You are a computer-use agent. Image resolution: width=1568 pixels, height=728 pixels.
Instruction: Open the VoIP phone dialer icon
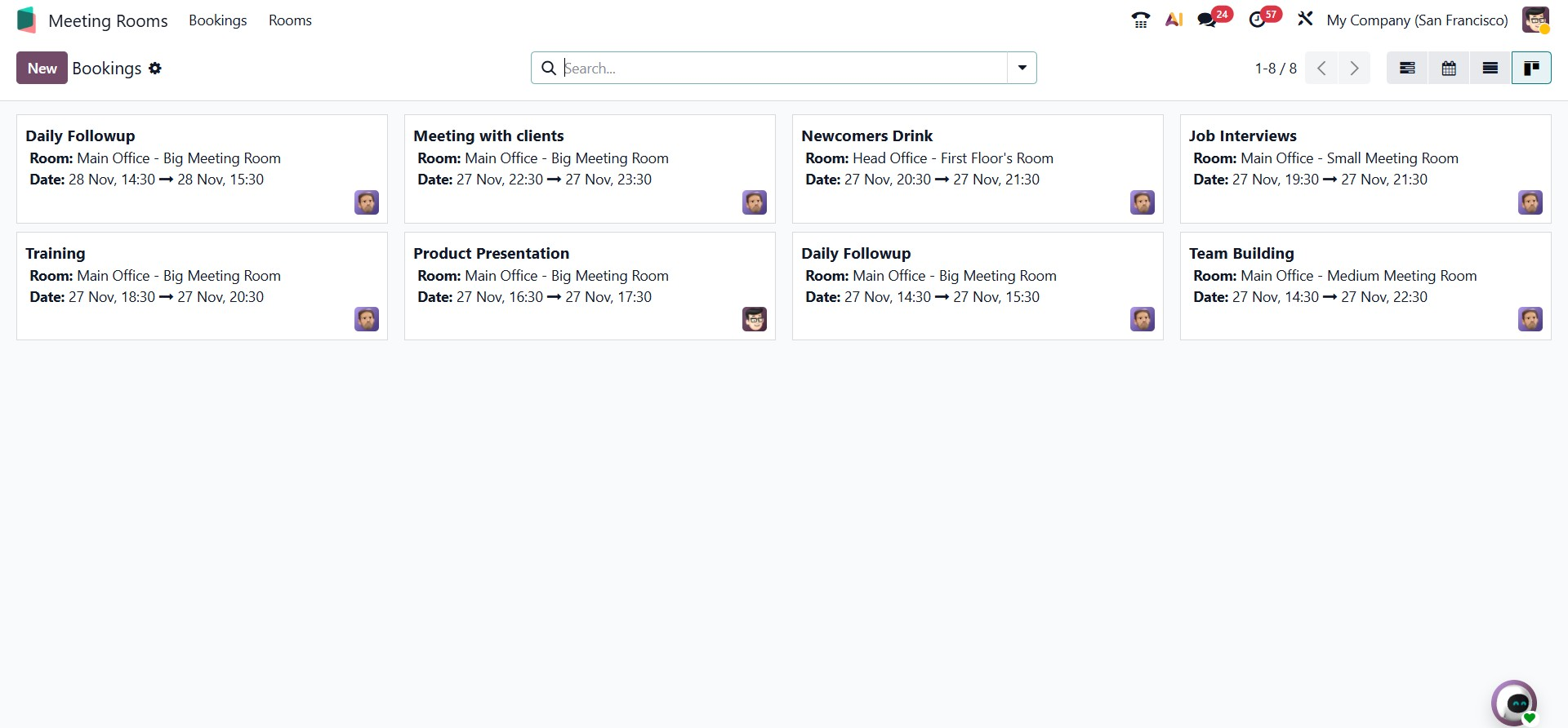pos(1140,20)
